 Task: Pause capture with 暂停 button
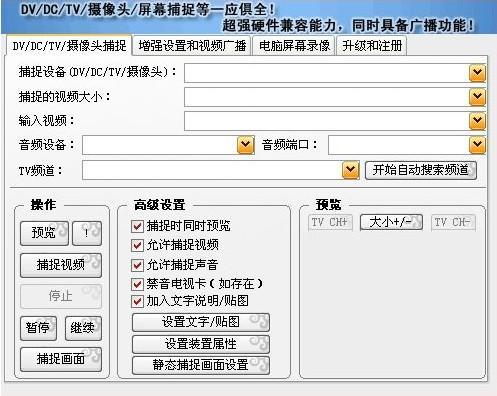(38, 328)
